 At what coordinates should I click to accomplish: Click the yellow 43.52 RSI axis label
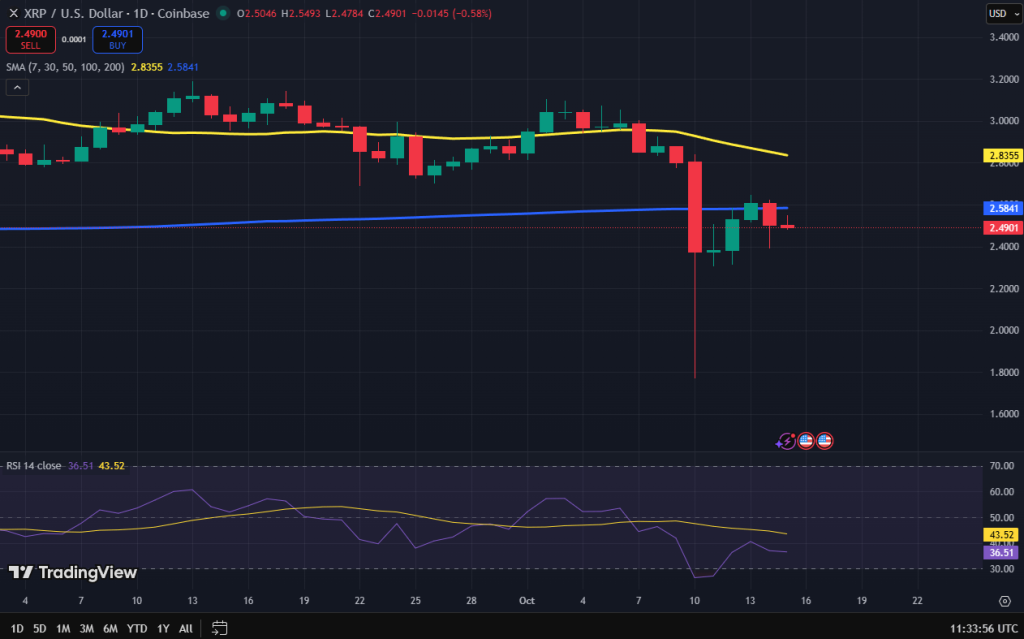tap(1001, 534)
